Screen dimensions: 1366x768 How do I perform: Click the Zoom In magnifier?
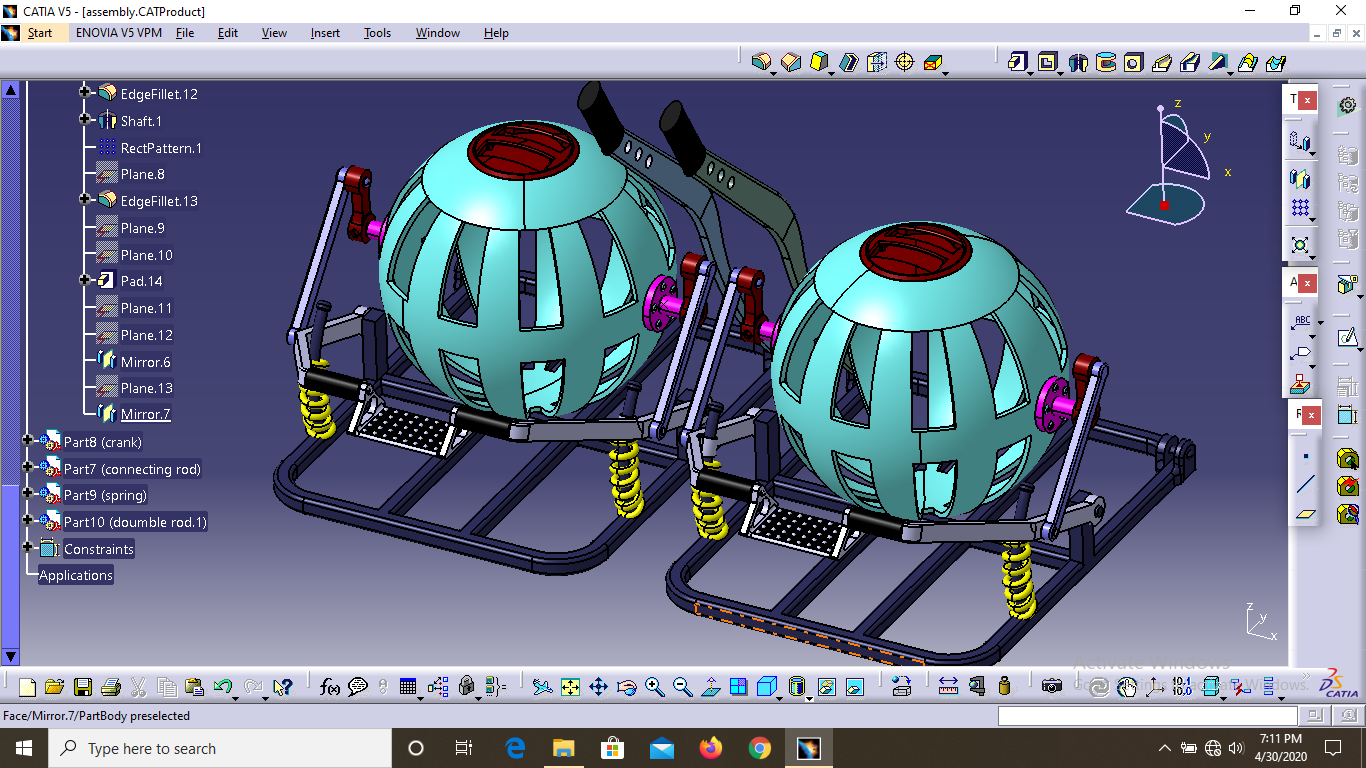pyautogui.click(x=655, y=687)
